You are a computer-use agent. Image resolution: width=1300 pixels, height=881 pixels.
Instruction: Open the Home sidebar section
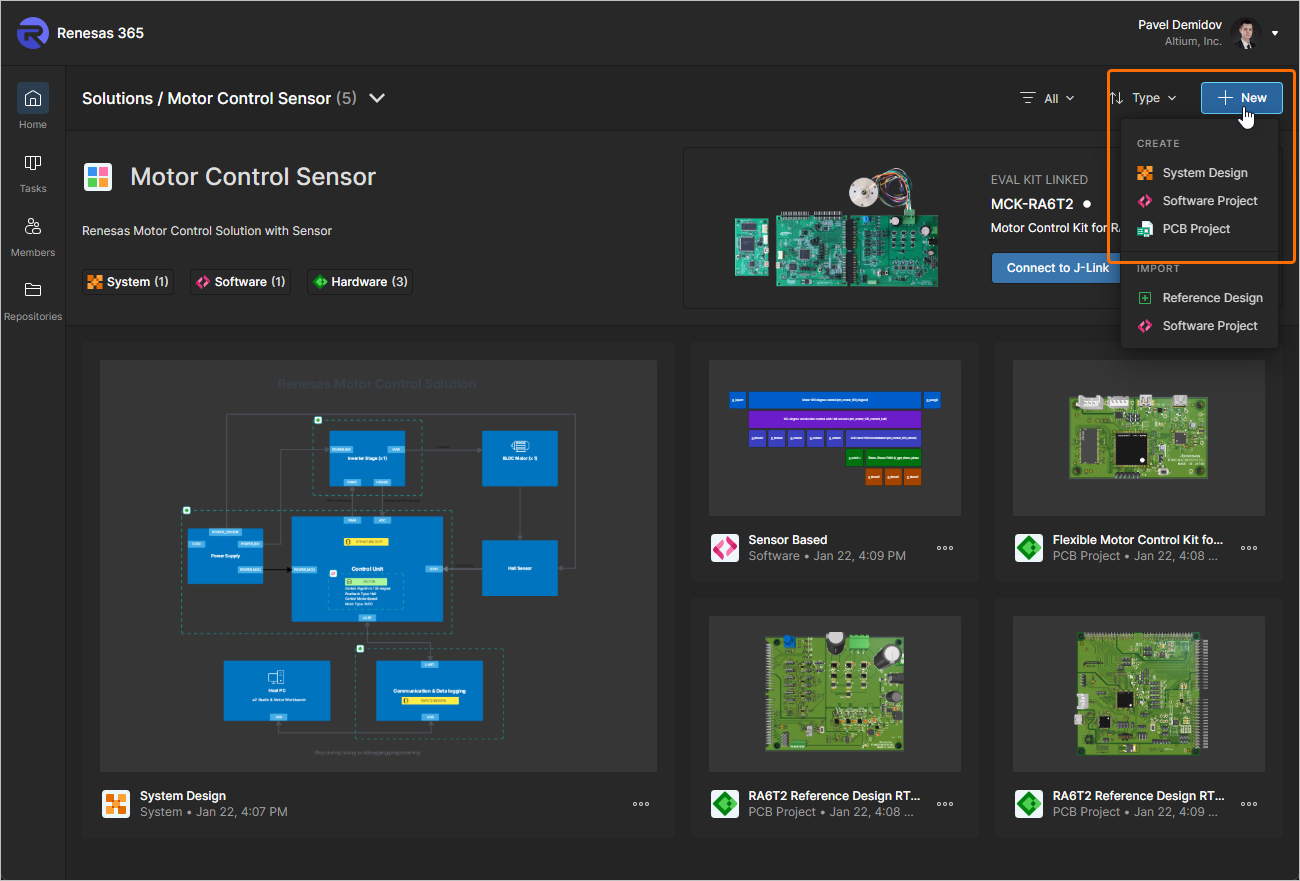coord(33,108)
